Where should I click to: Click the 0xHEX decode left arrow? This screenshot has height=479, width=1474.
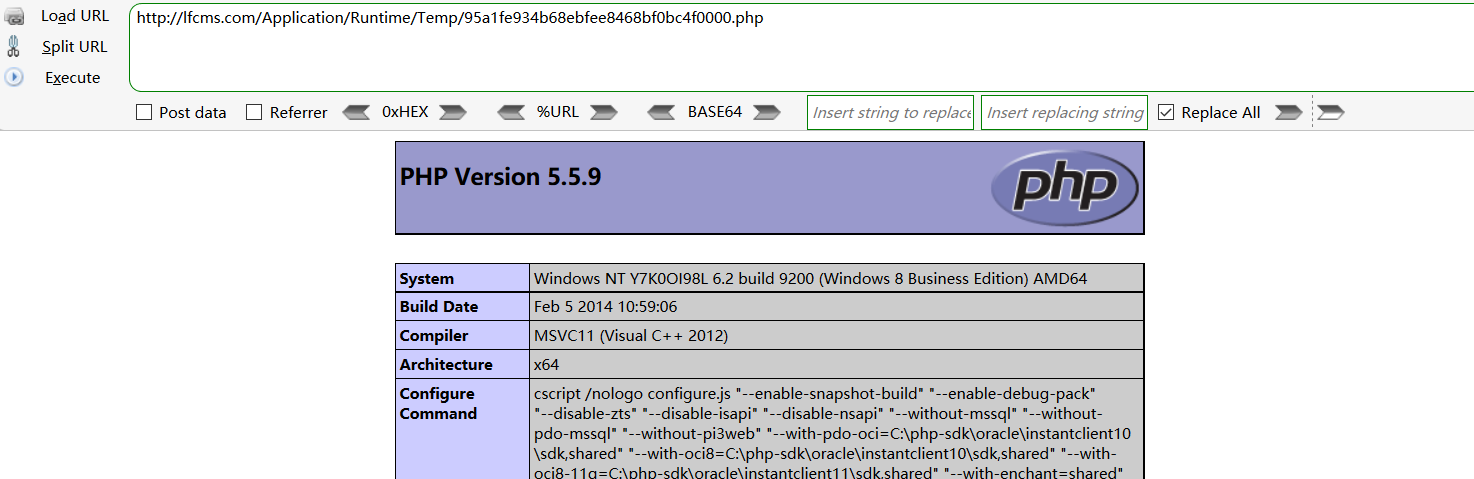tap(356, 112)
